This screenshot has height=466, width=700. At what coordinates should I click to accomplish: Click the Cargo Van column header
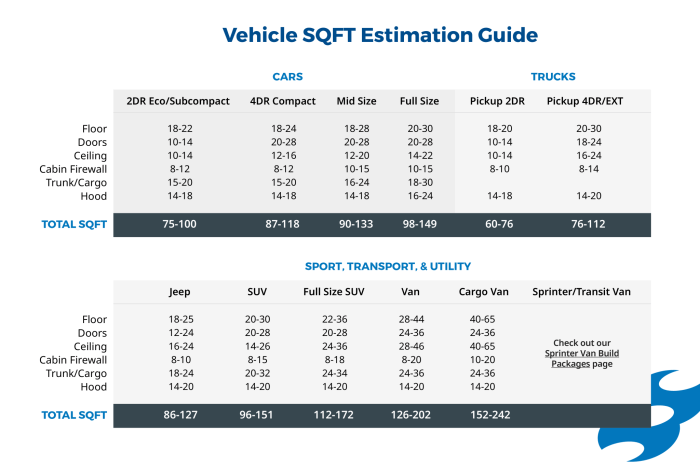coord(483,292)
